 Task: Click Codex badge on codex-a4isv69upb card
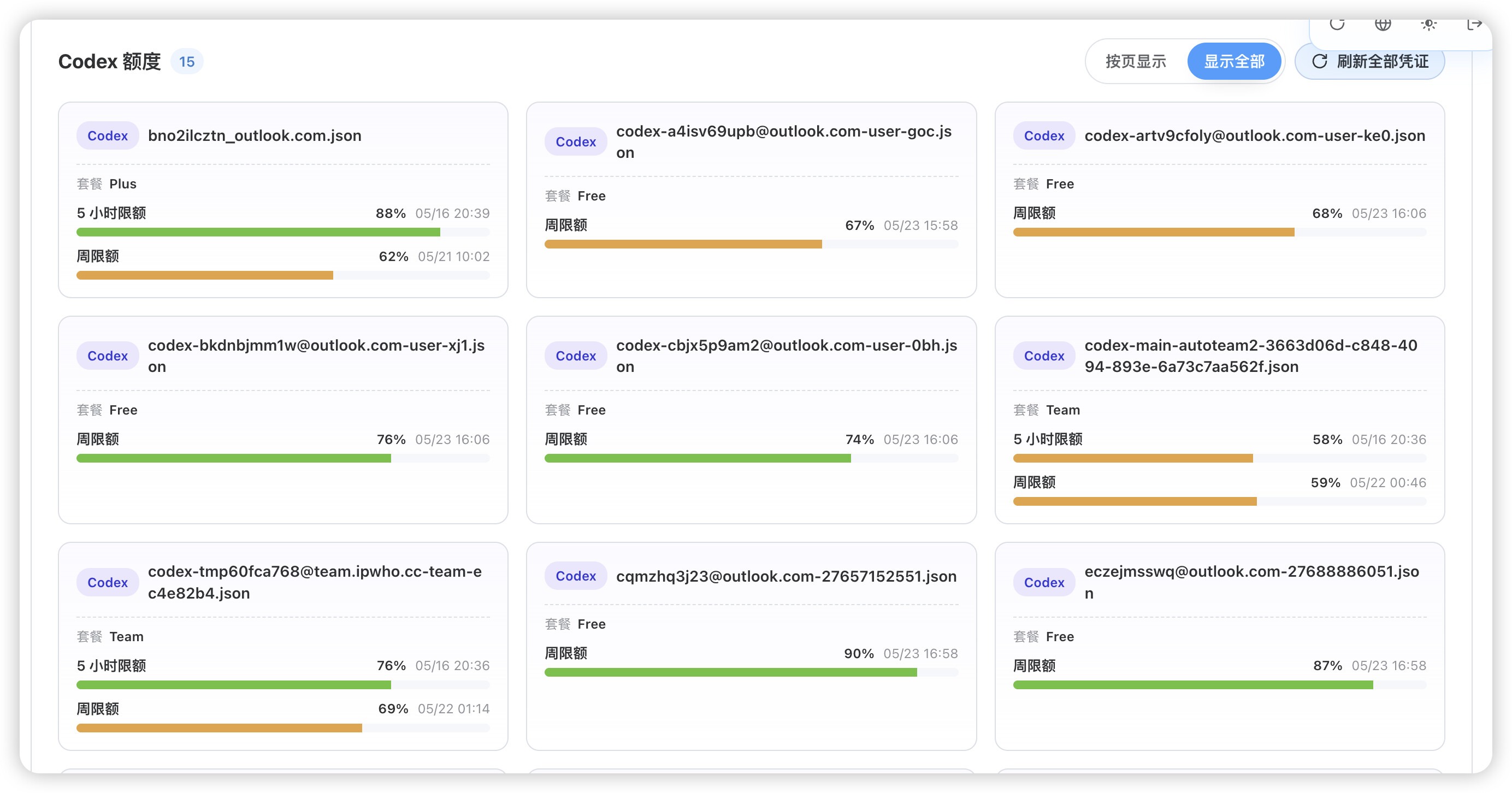click(576, 141)
